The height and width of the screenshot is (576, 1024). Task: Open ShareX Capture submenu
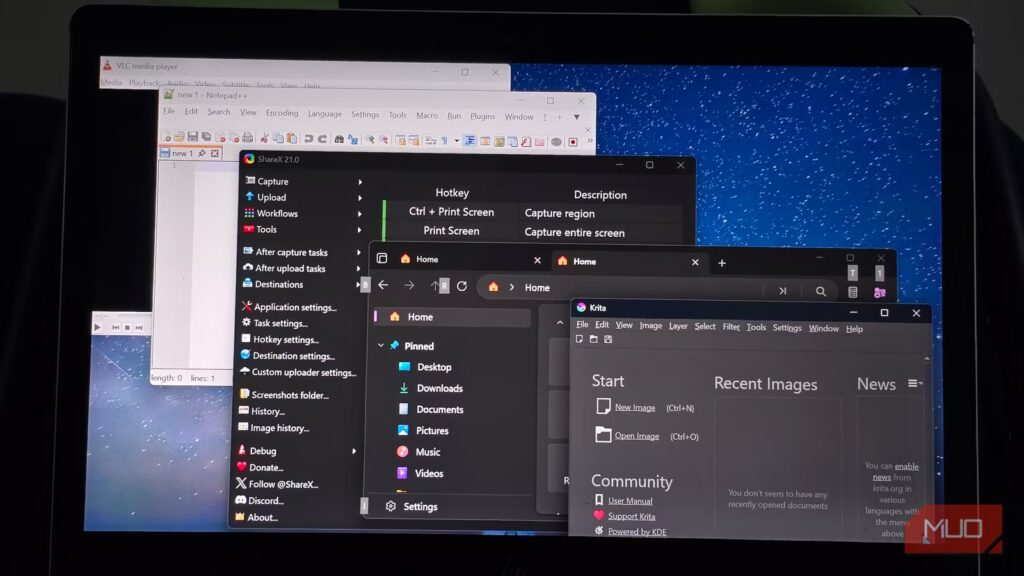pyautogui.click(x=304, y=182)
